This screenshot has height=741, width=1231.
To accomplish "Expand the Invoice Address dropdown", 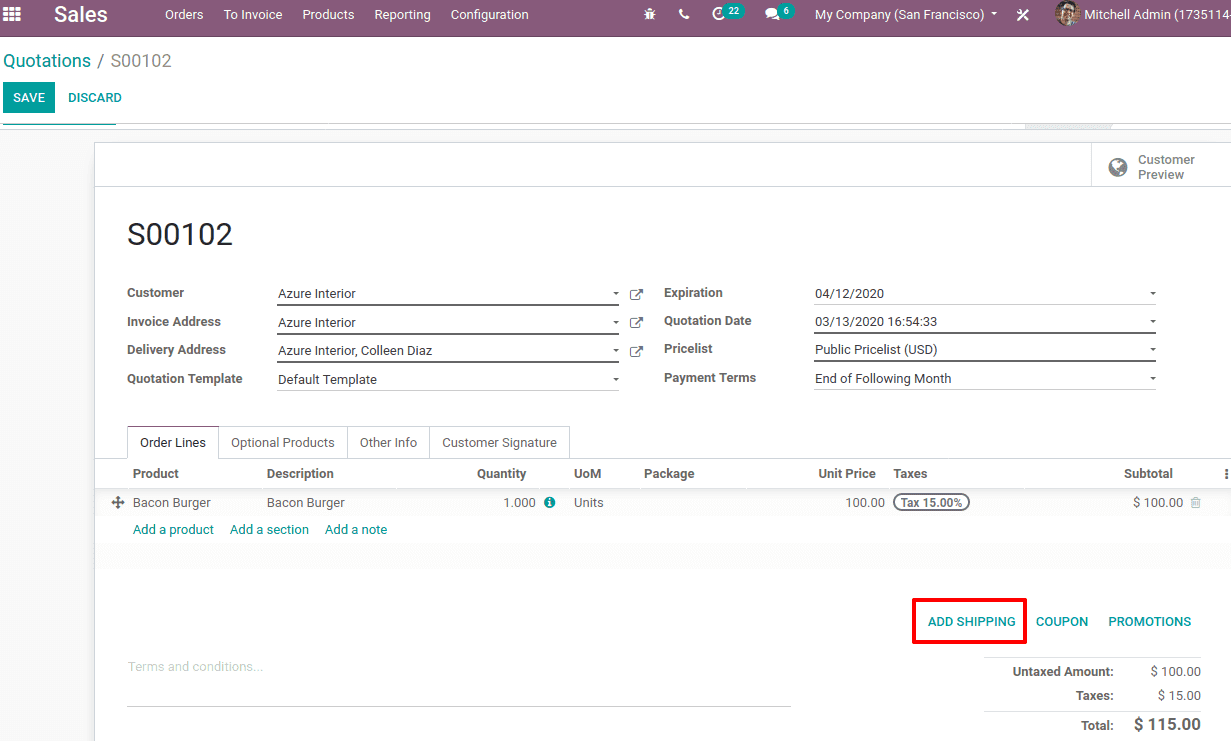I will click(615, 323).
